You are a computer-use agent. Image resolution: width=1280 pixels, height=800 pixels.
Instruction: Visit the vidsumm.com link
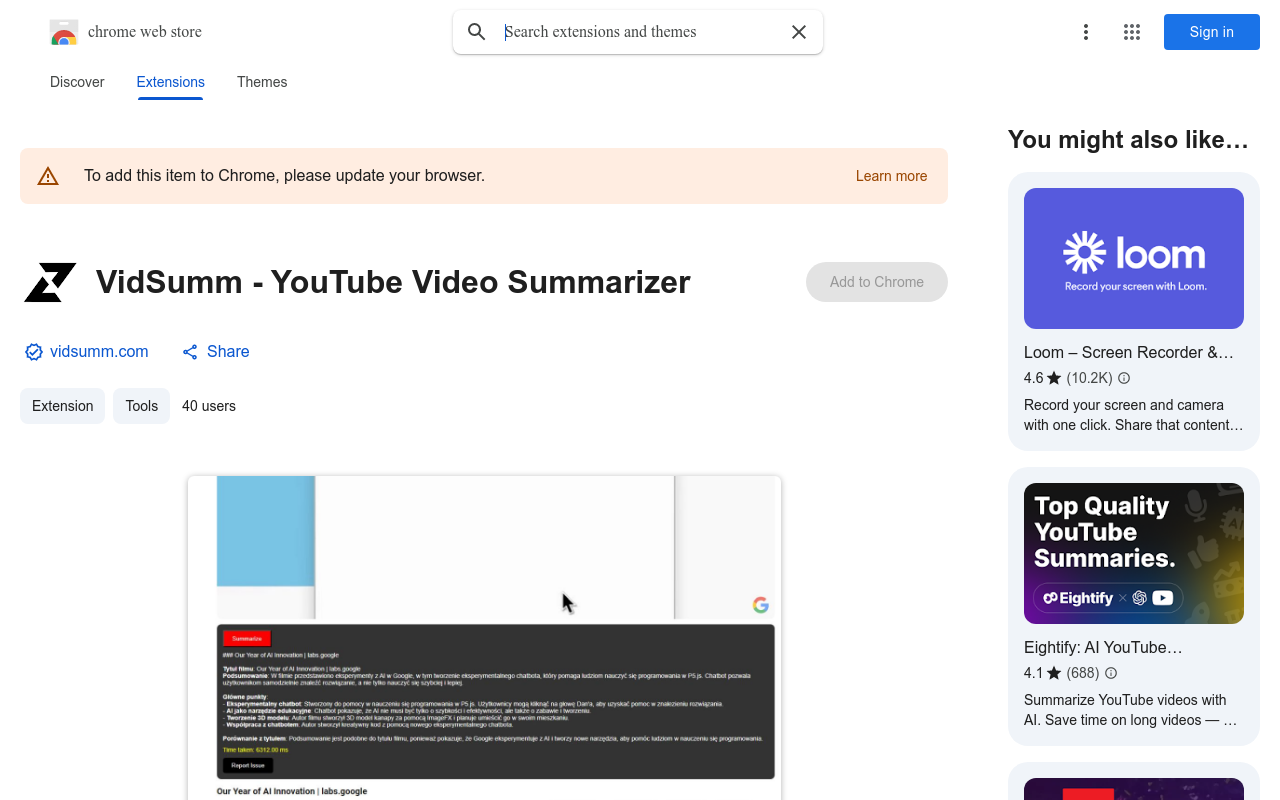99,352
